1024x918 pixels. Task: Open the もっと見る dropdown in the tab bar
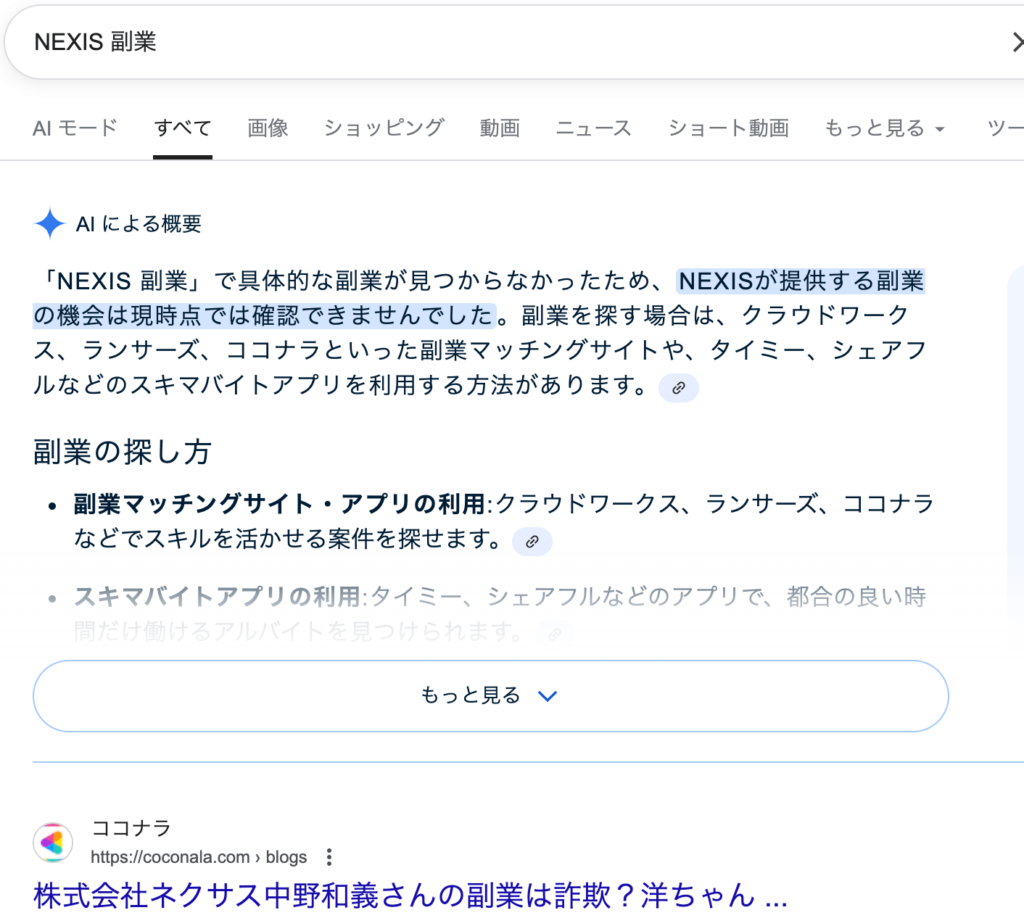point(884,128)
